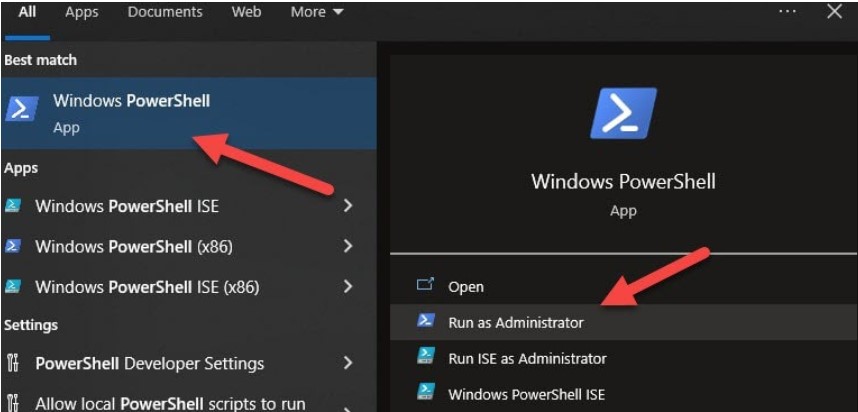
Task: Click the large PowerShell icon in preview pane
Action: (x=623, y=113)
